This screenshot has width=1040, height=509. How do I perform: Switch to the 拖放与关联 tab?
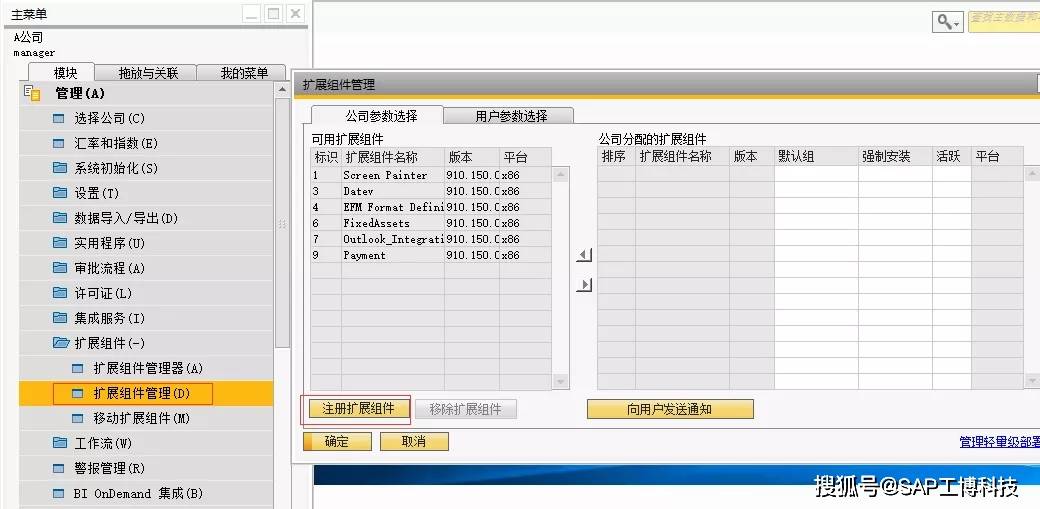[x=148, y=73]
